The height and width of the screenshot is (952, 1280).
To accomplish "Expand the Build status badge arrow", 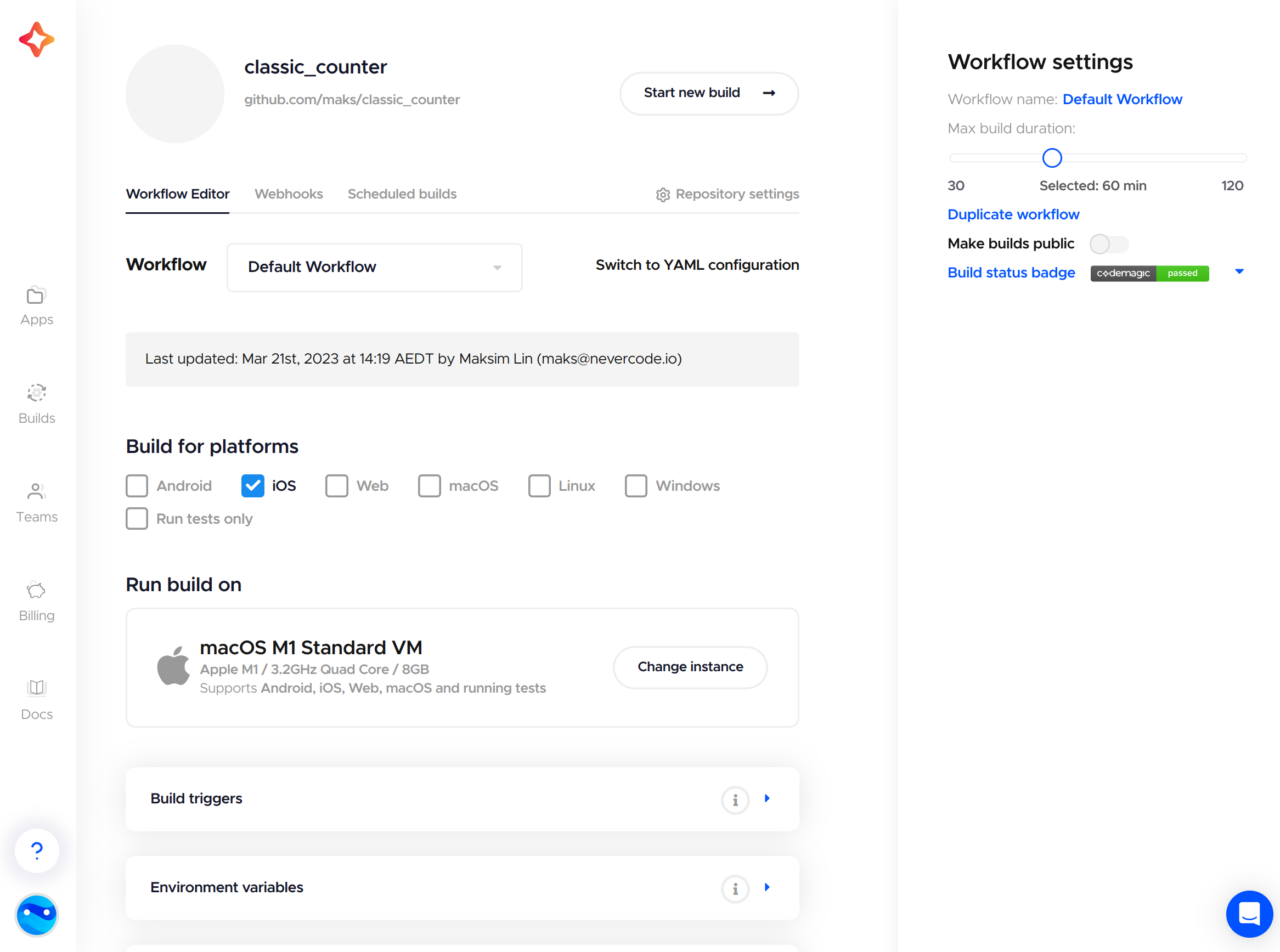I will click(1239, 272).
